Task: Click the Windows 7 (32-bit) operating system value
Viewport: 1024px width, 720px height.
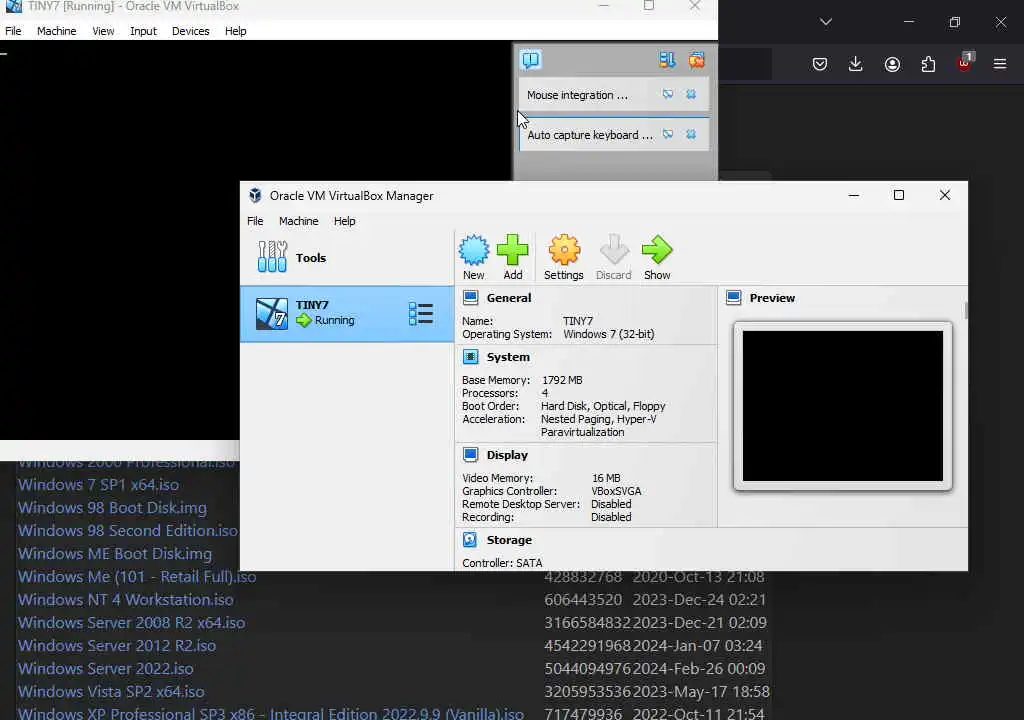Action: pyautogui.click(x=609, y=334)
